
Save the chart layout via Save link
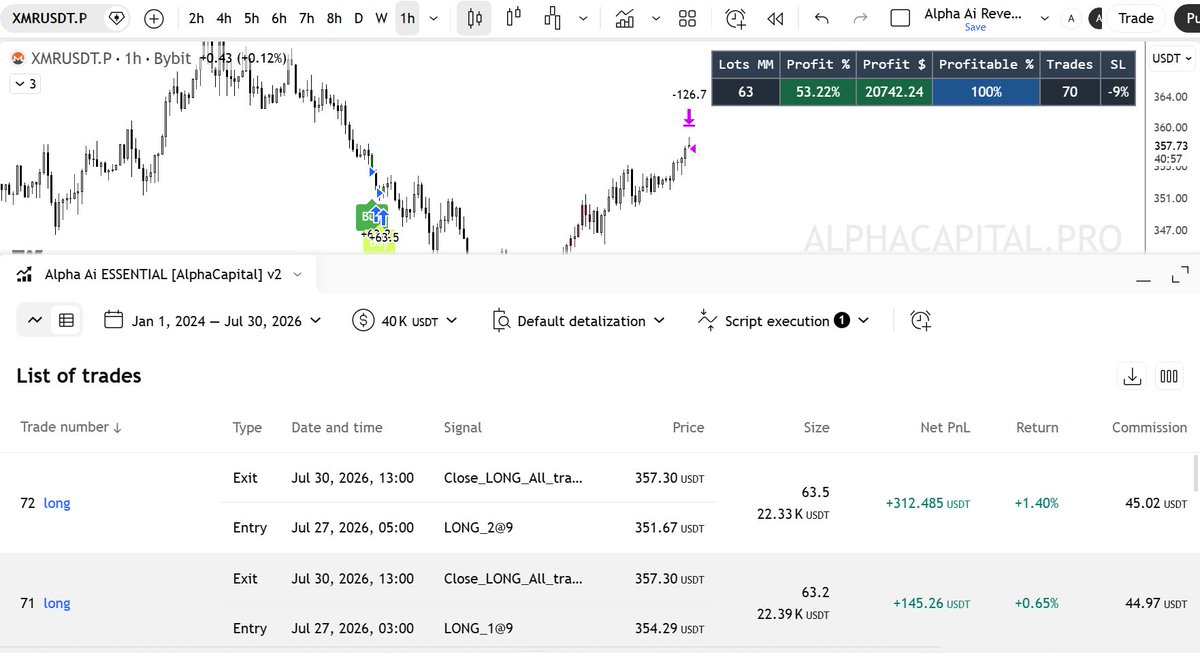pos(975,28)
